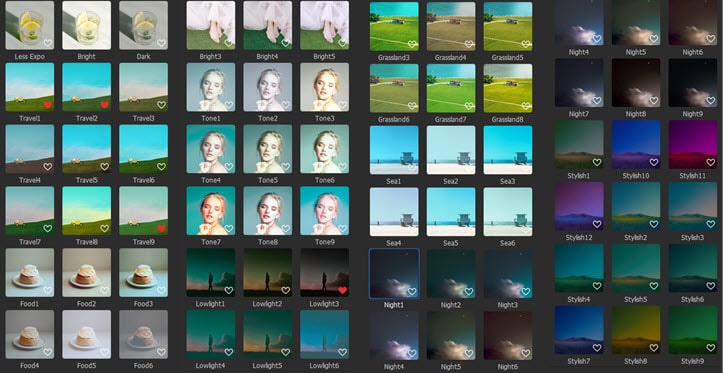Favorite the Tone3 portrait preset heart

coord(342,105)
